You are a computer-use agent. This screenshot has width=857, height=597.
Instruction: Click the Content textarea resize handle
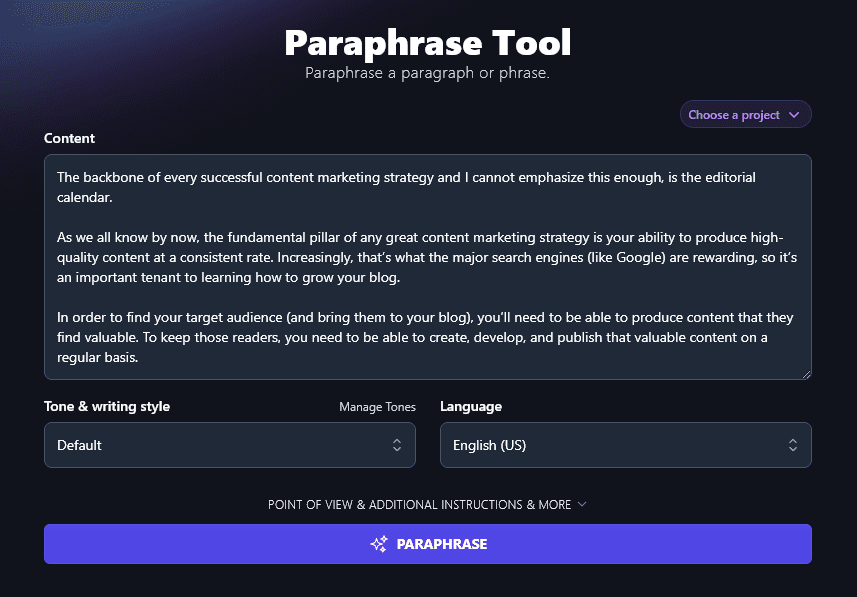[x=805, y=373]
